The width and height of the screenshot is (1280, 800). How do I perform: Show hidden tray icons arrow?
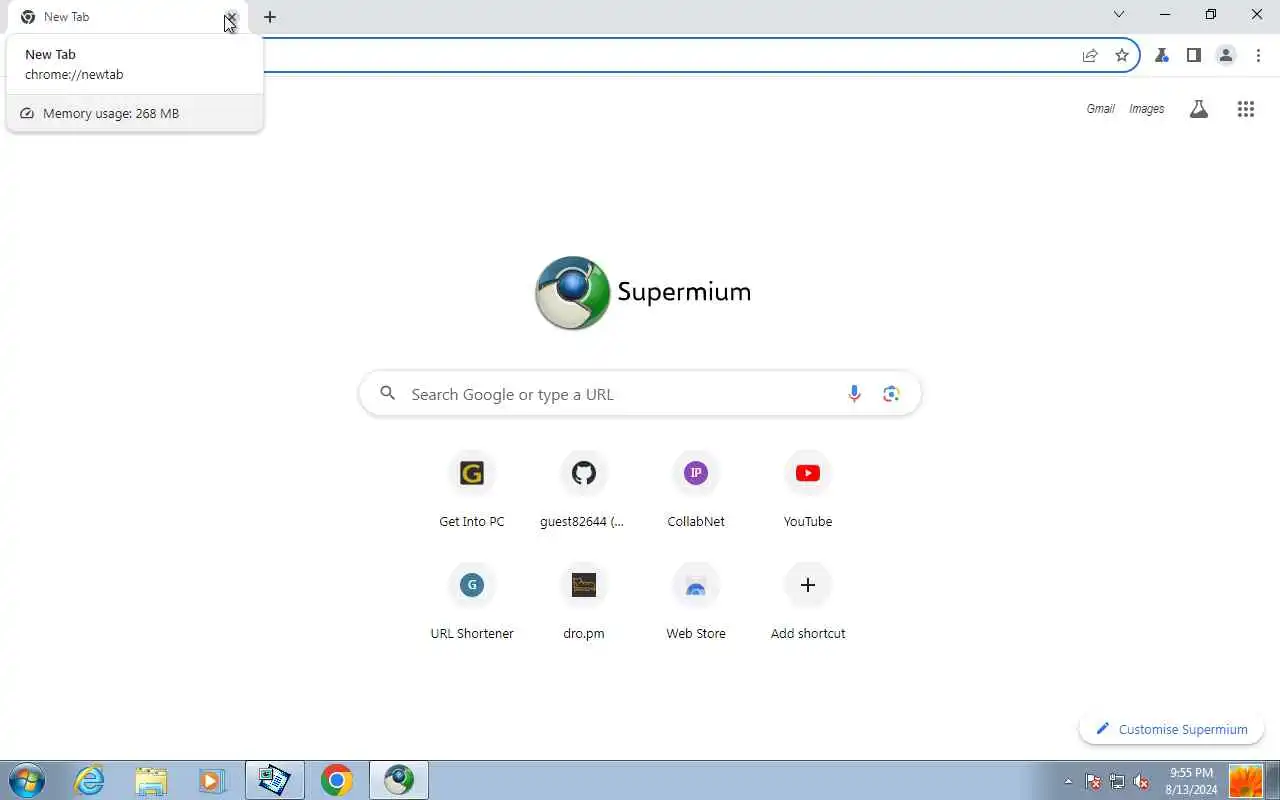[1068, 781]
